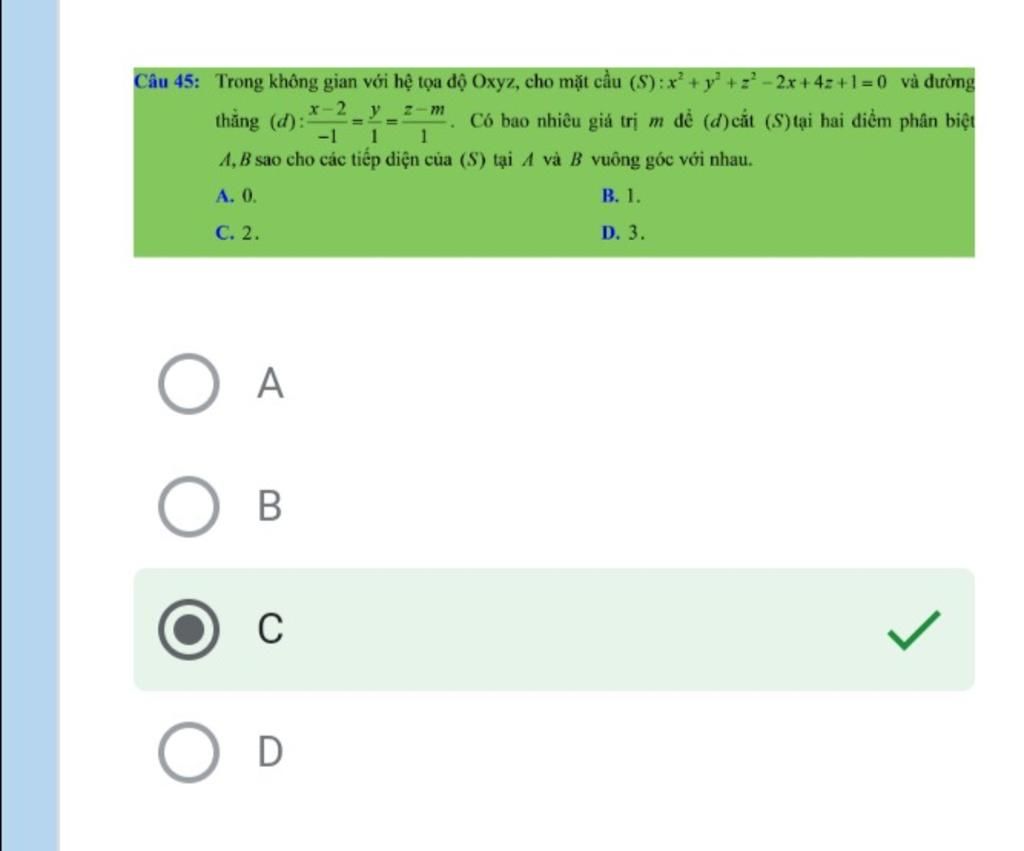The image size is (1024, 851).
Task: Click answer text "D. 3." in question
Action: tap(623, 233)
